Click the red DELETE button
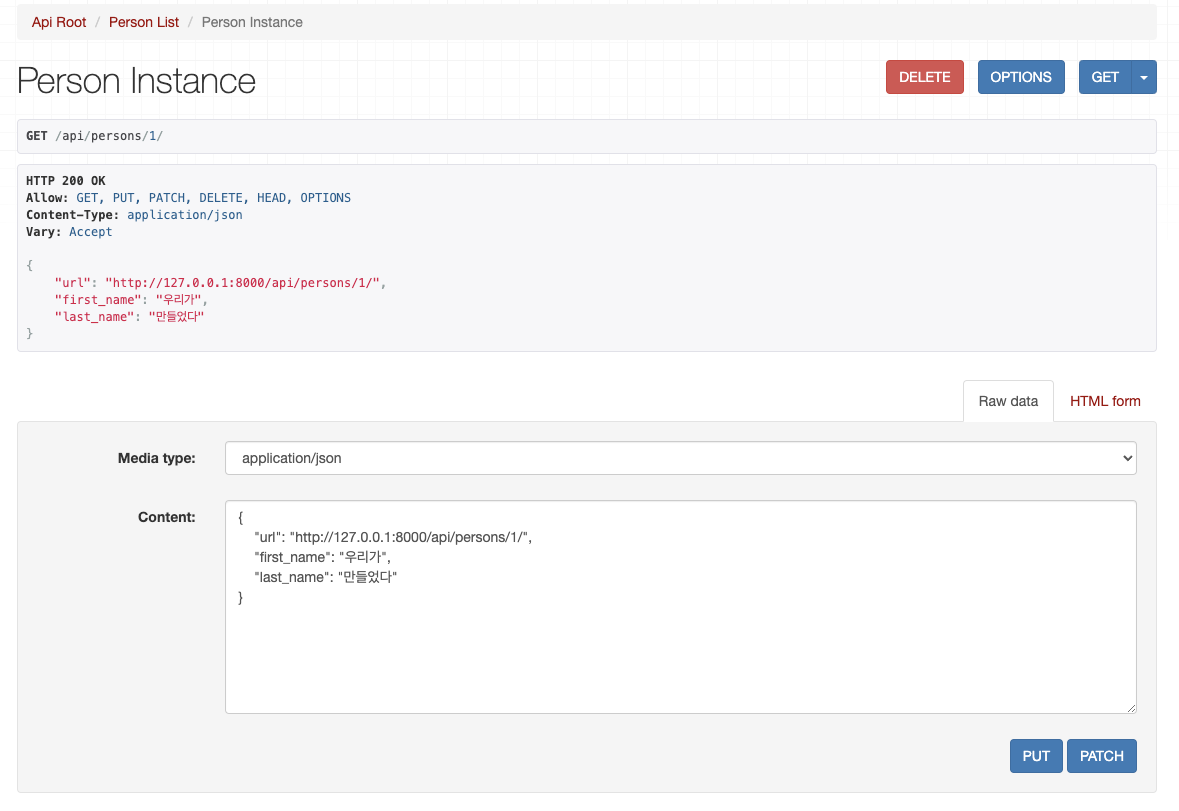The height and width of the screenshot is (811, 1179). [924, 77]
